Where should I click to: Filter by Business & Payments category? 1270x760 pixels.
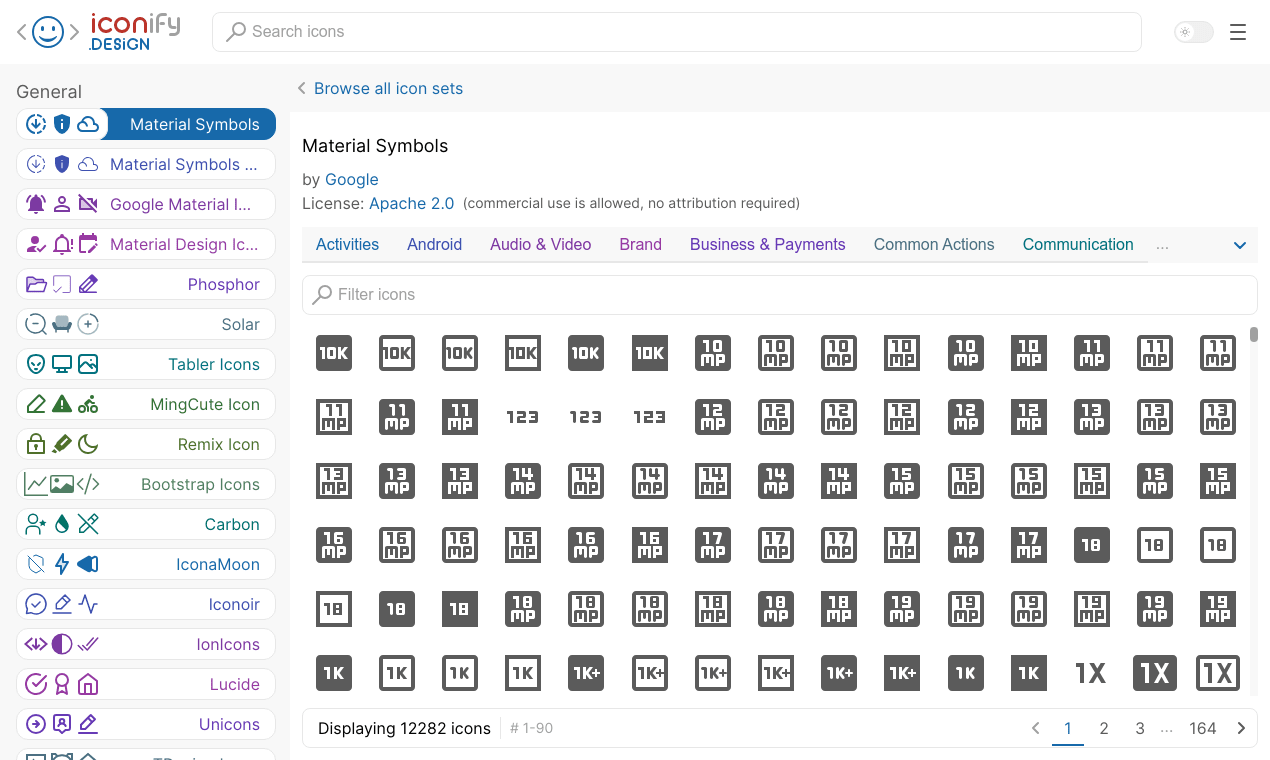click(x=767, y=244)
